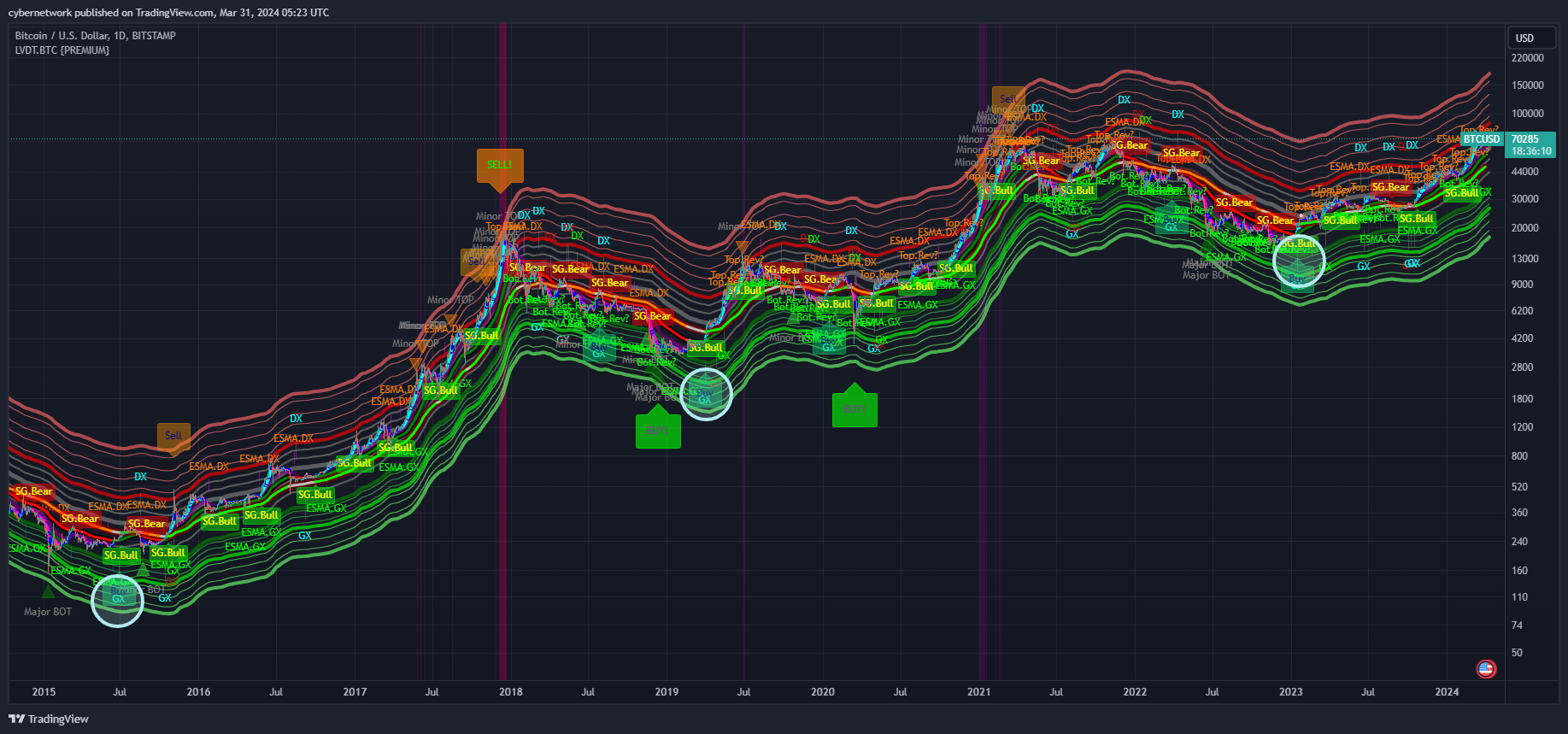Select the 2016 label on the time axis
This screenshot has height=734, width=1568.
tap(198, 692)
